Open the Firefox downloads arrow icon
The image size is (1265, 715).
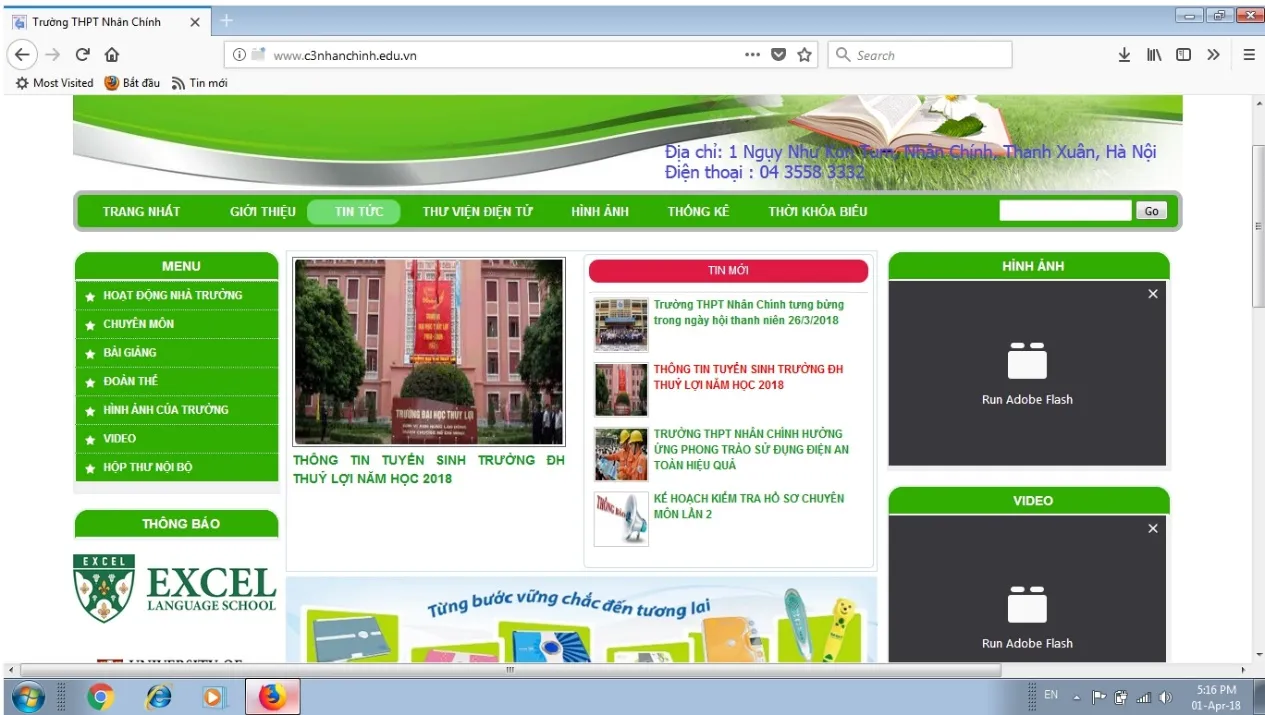tap(1124, 55)
